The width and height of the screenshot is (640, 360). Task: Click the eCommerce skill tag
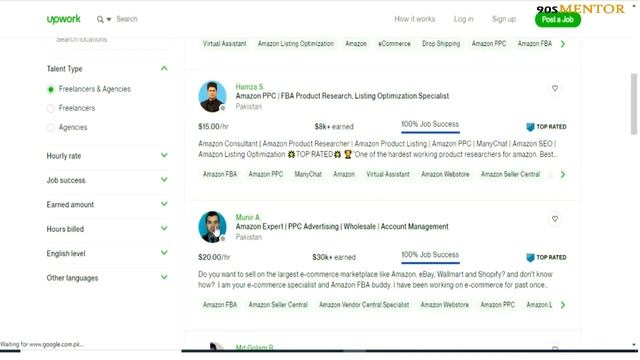tap(394, 44)
